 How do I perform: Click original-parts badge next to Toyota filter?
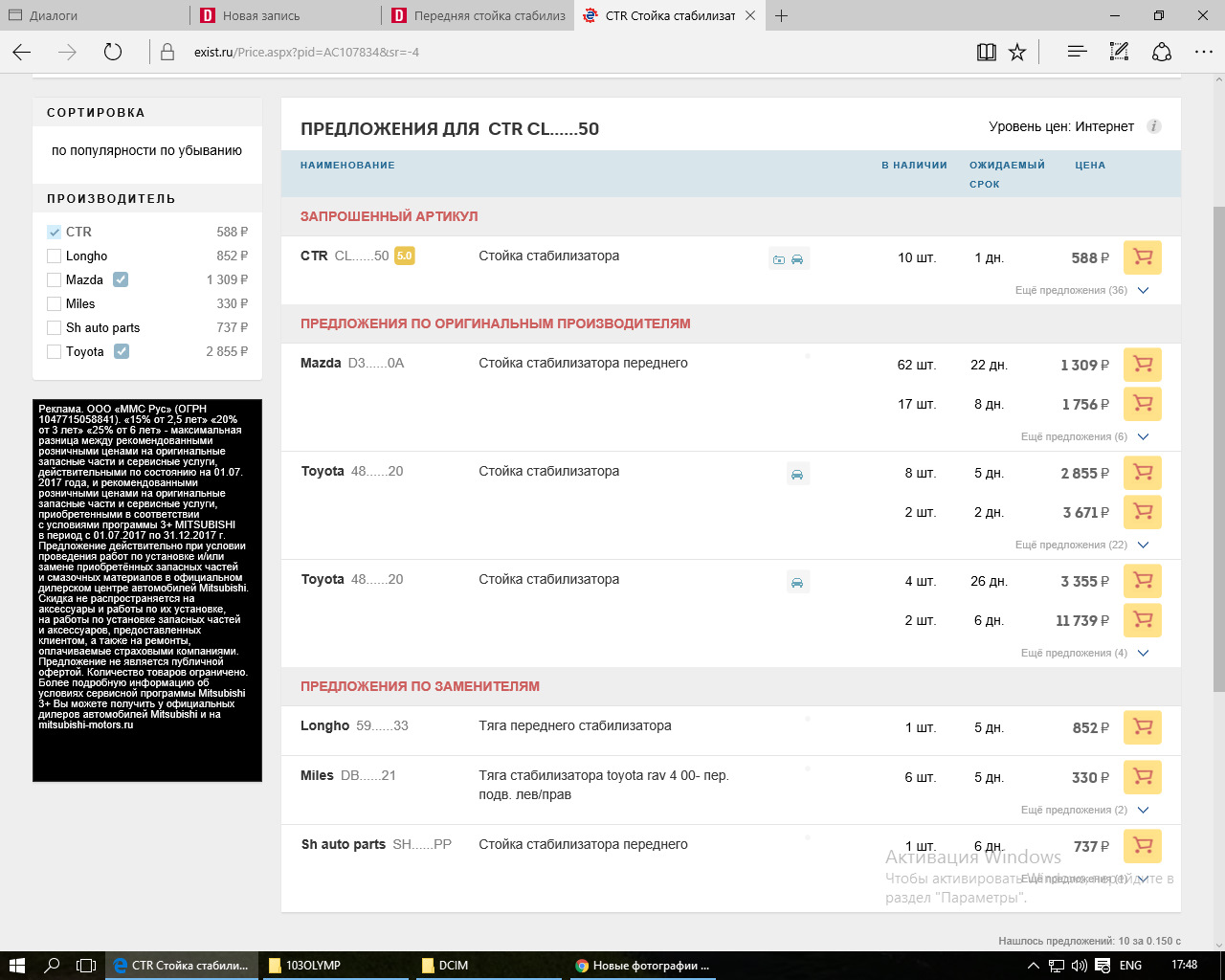122,351
